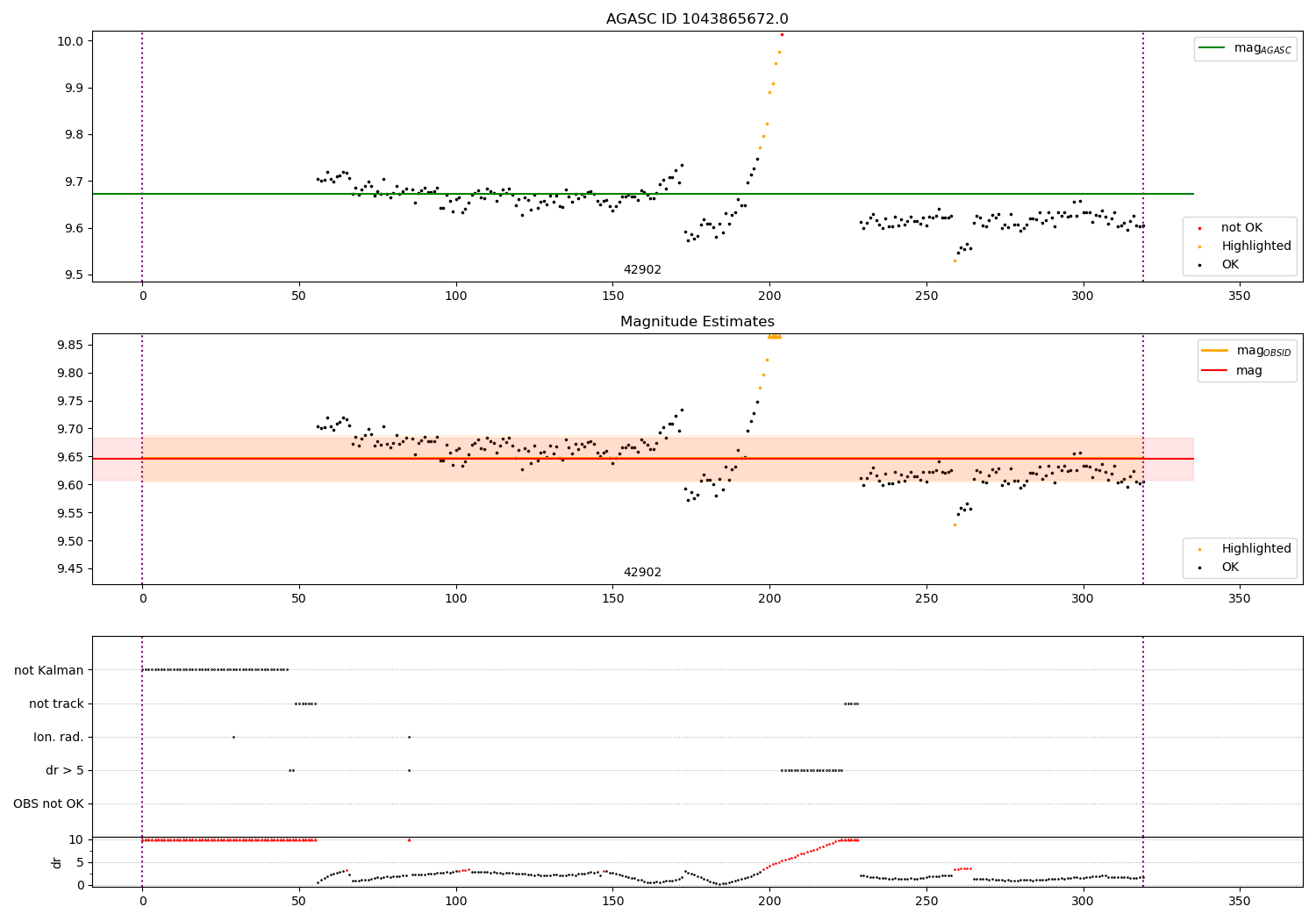
Task: Click x-tick '150' under the bottom plot
Action: (x=612, y=902)
